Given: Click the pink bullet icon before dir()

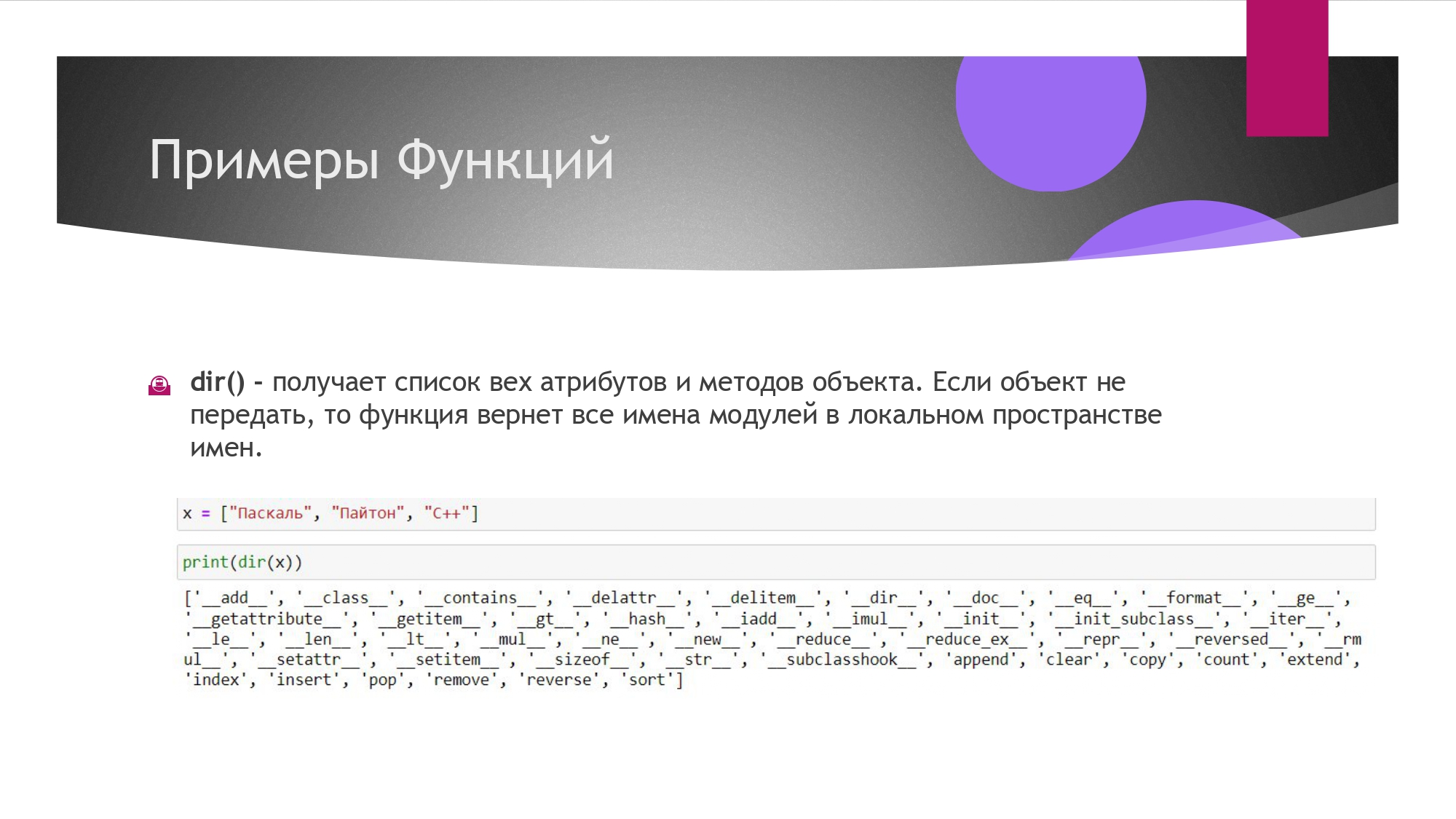Looking at the screenshot, I should [159, 385].
